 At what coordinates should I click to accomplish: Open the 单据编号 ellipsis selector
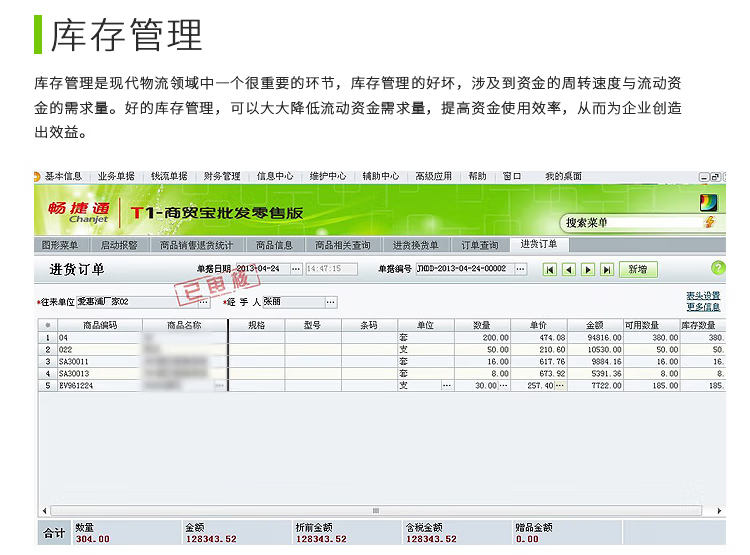tap(520, 269)
